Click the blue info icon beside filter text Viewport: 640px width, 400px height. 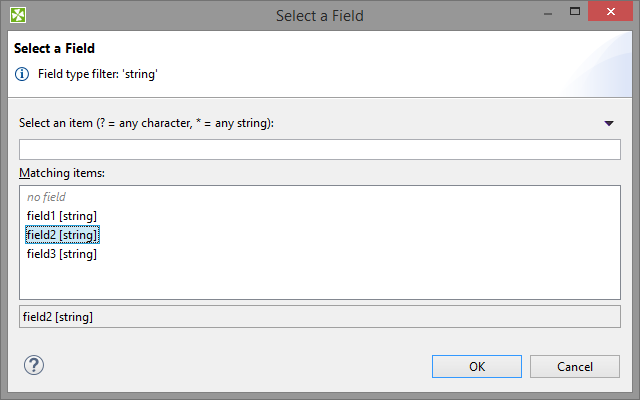pos(21,73)
